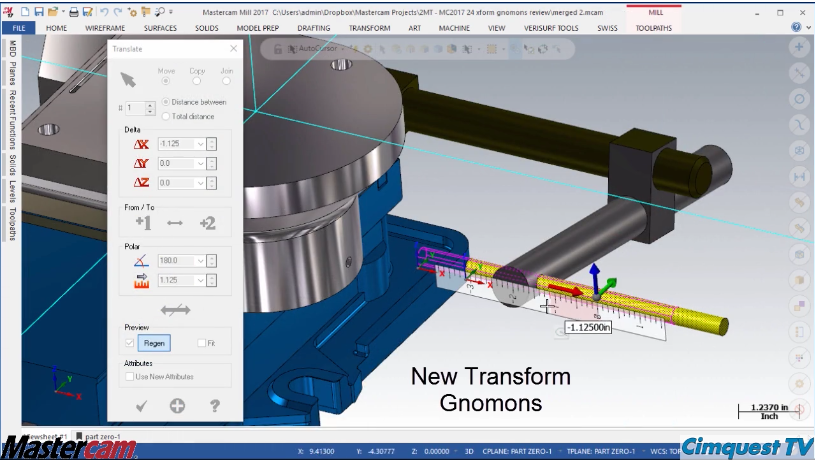The width and height of the screenshot is (815, 460).
Task: Click the Mastercam application logo icon
Action: (x=8, y=11)
